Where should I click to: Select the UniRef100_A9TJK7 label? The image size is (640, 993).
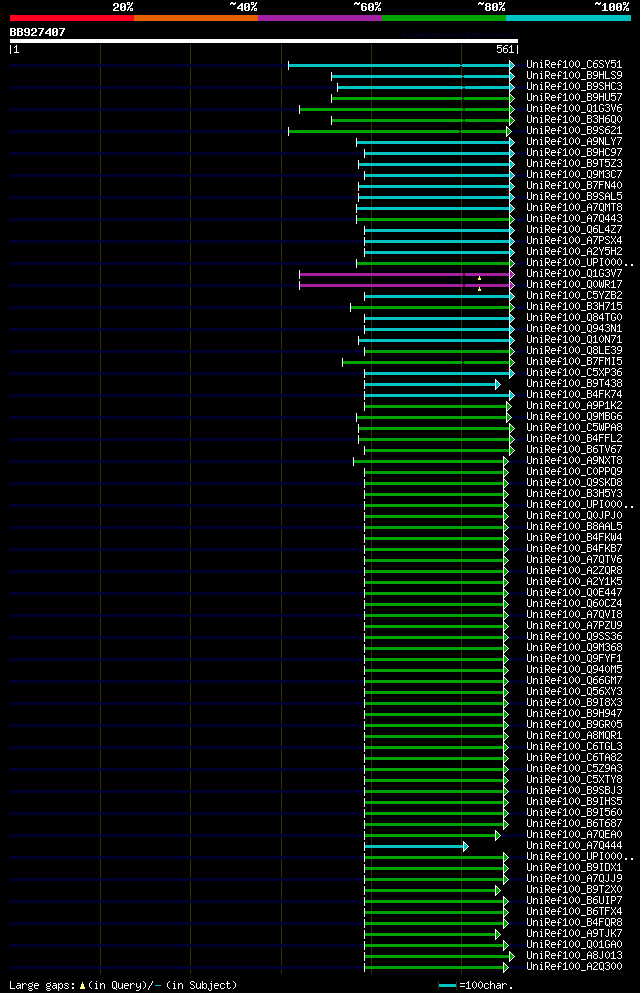click(x=574, y=933)
